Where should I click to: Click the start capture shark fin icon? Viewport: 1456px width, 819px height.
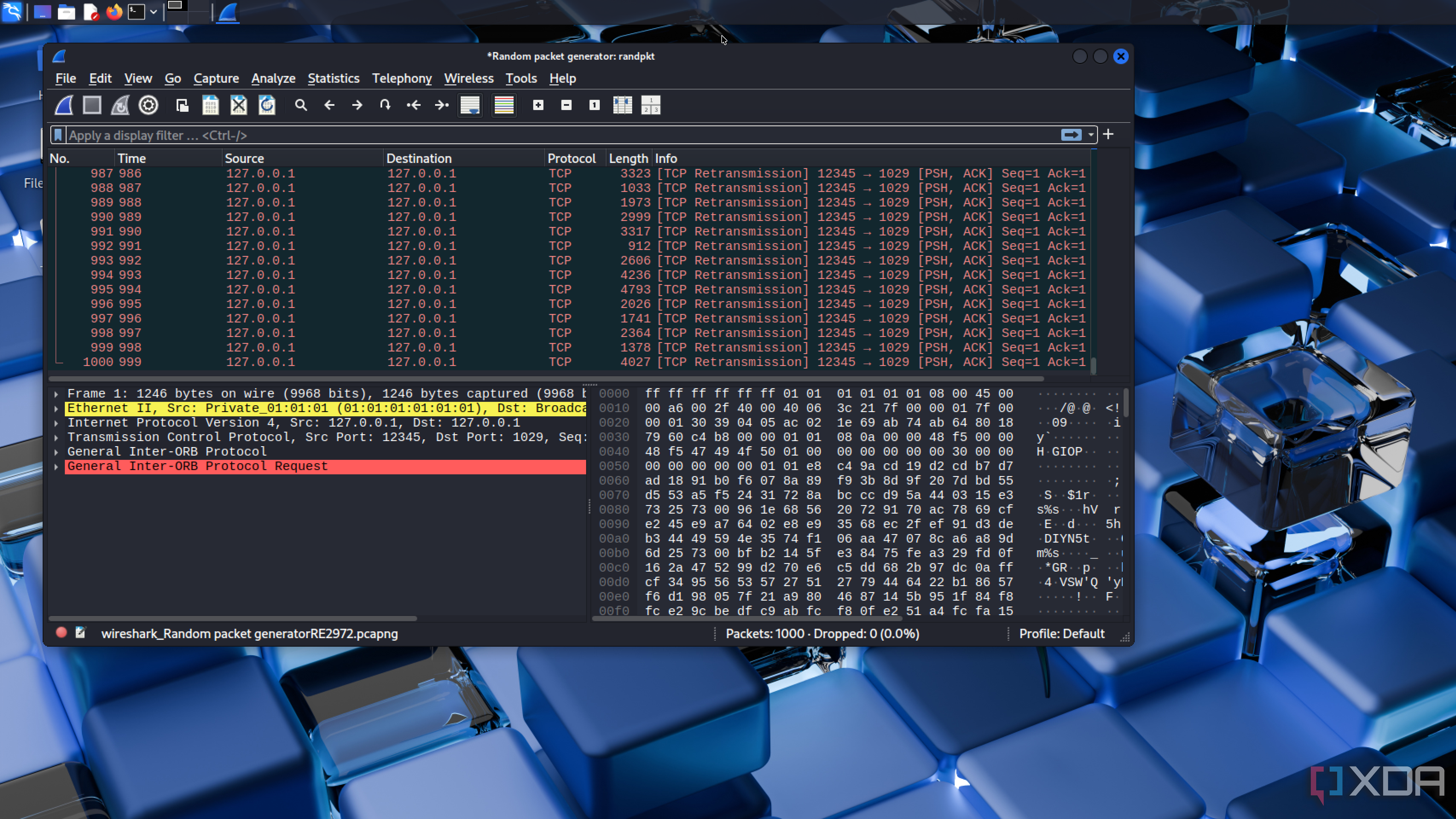click(x=64, y=105)
